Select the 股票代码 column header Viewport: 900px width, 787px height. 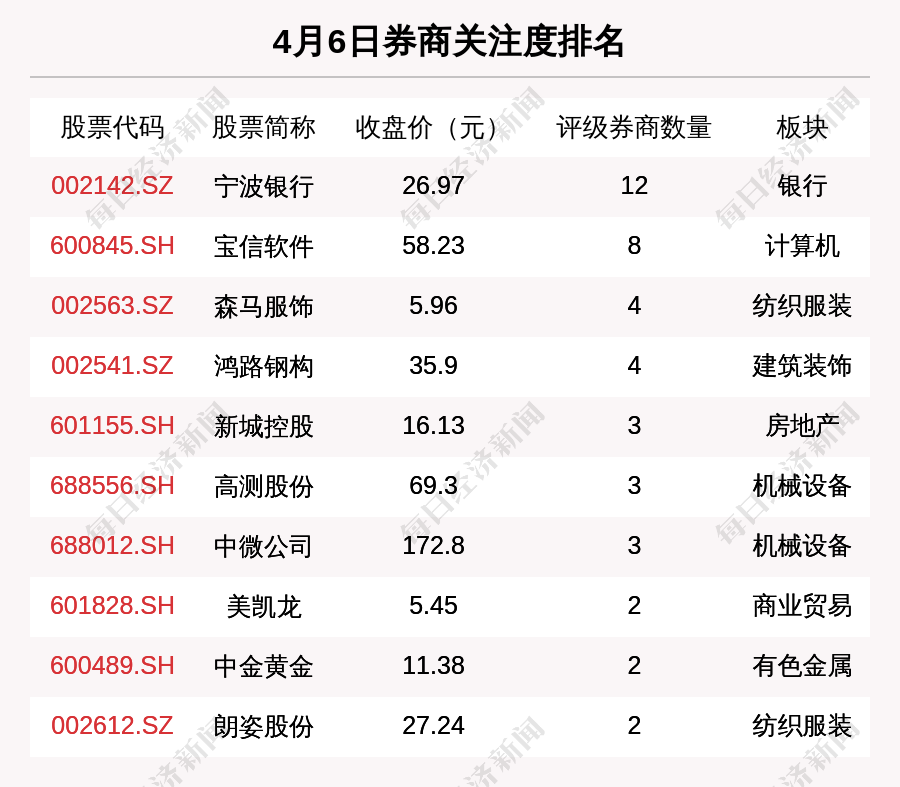click(x=112, y=127)
